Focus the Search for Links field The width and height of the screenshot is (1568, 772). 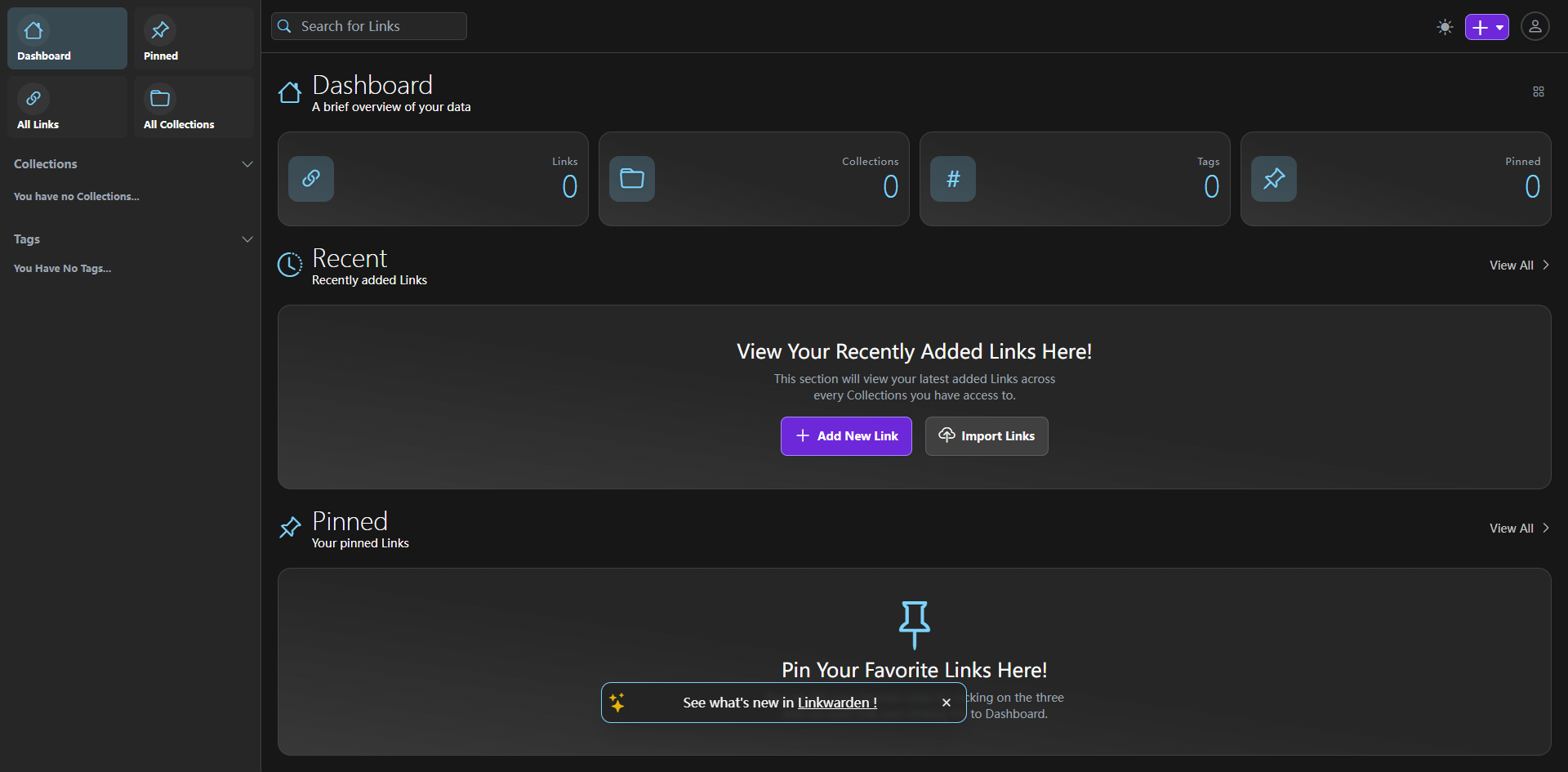(369, 26)
